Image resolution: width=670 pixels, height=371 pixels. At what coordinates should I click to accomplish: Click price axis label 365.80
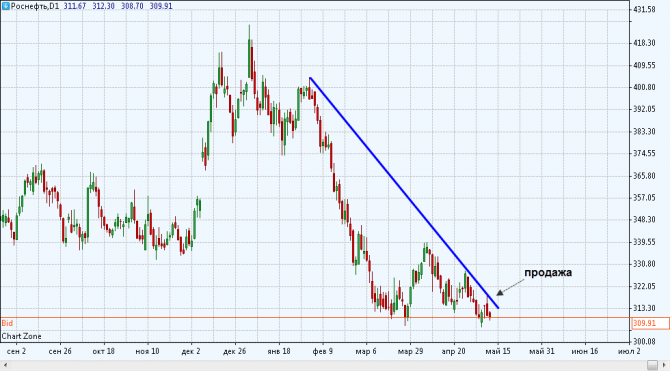click(644, 176)
